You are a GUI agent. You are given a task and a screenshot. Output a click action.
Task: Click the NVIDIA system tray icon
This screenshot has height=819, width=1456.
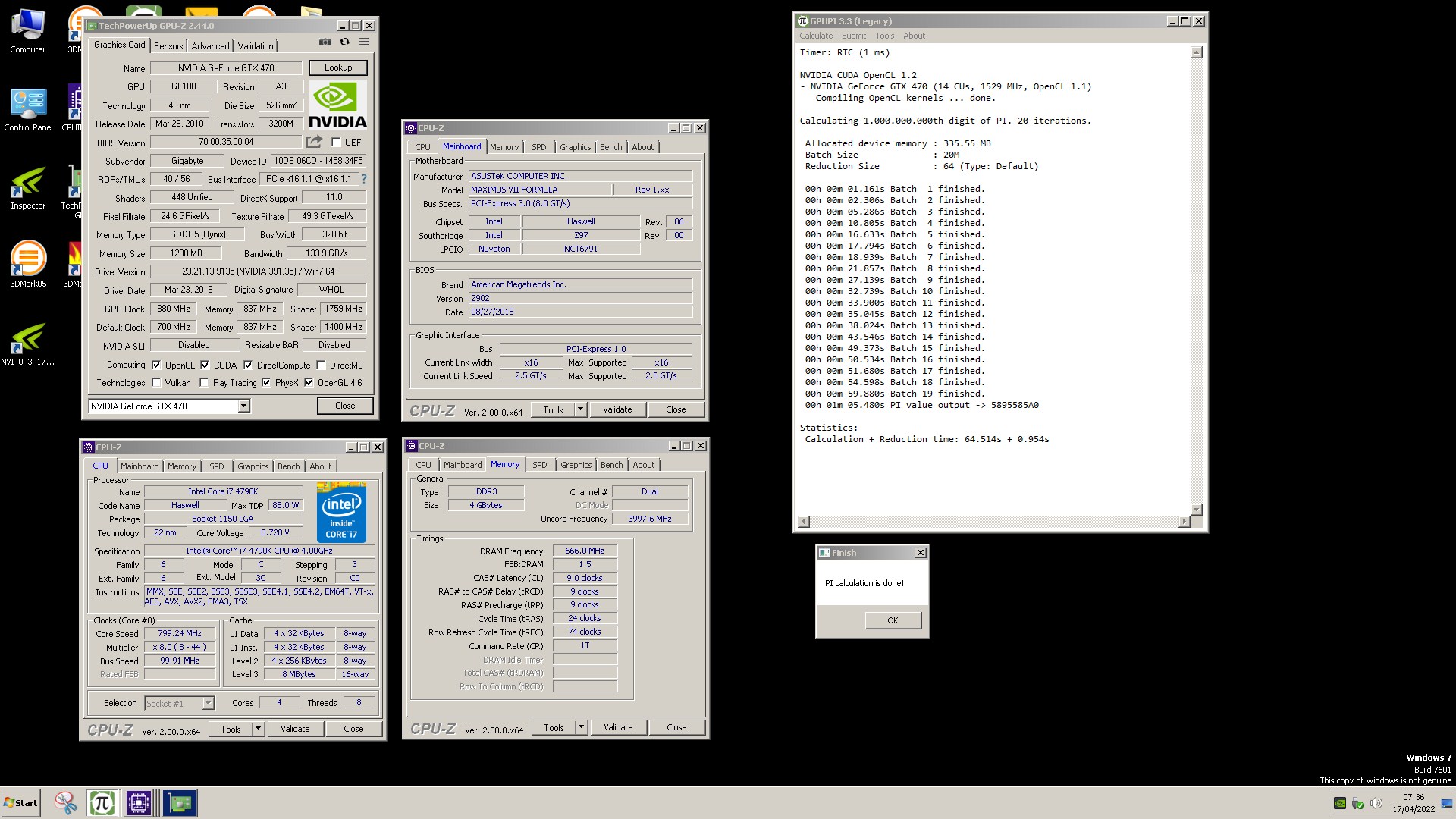click(x=1340, y=804)
